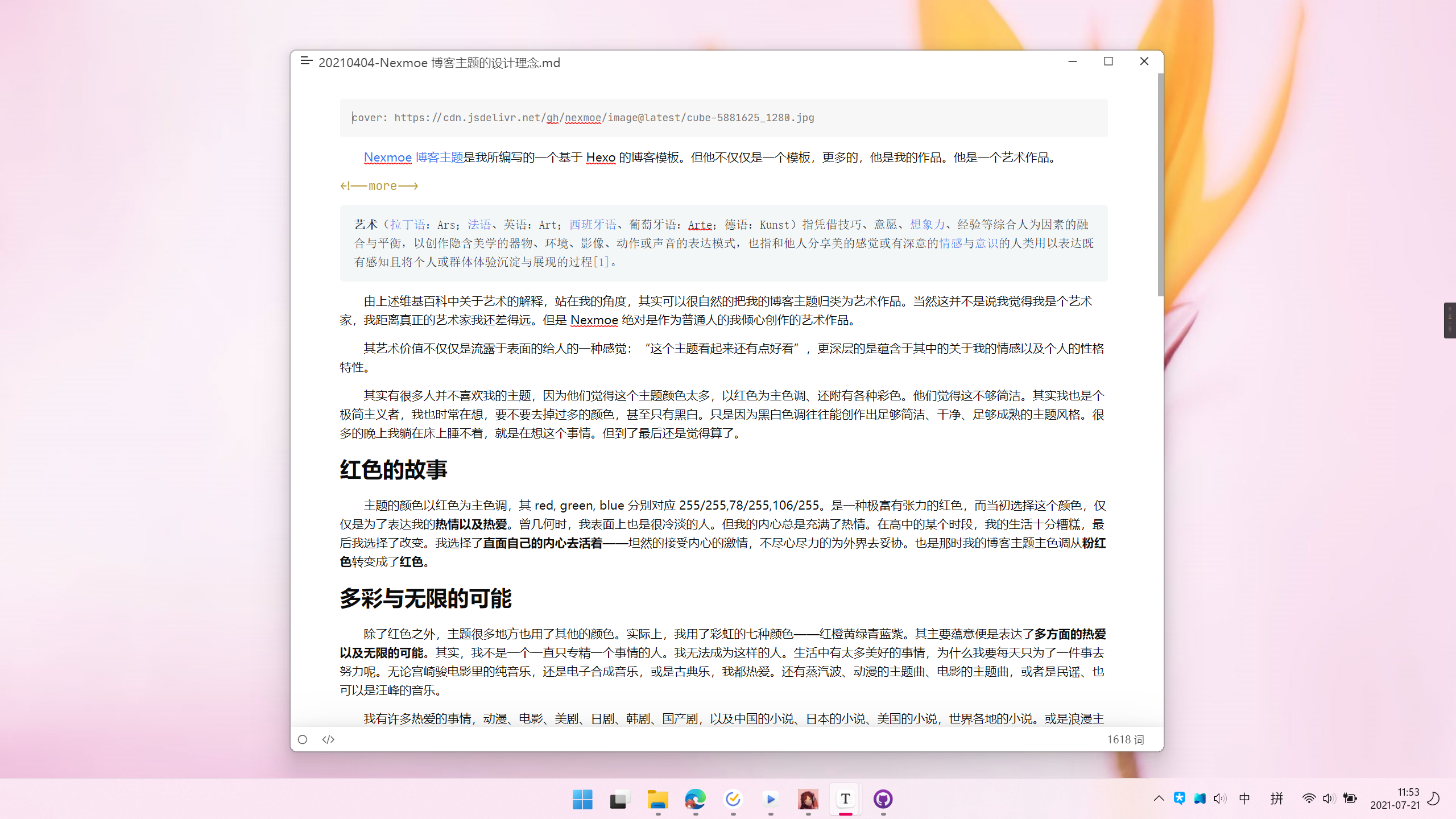Open the task view taskbar icon
Screen dimensions: 1456x819
tap(619, 799)
